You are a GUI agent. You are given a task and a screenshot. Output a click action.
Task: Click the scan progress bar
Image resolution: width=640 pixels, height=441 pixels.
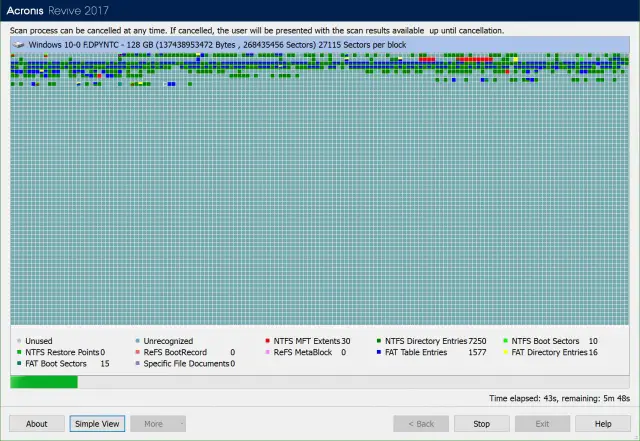coord(320,382)
